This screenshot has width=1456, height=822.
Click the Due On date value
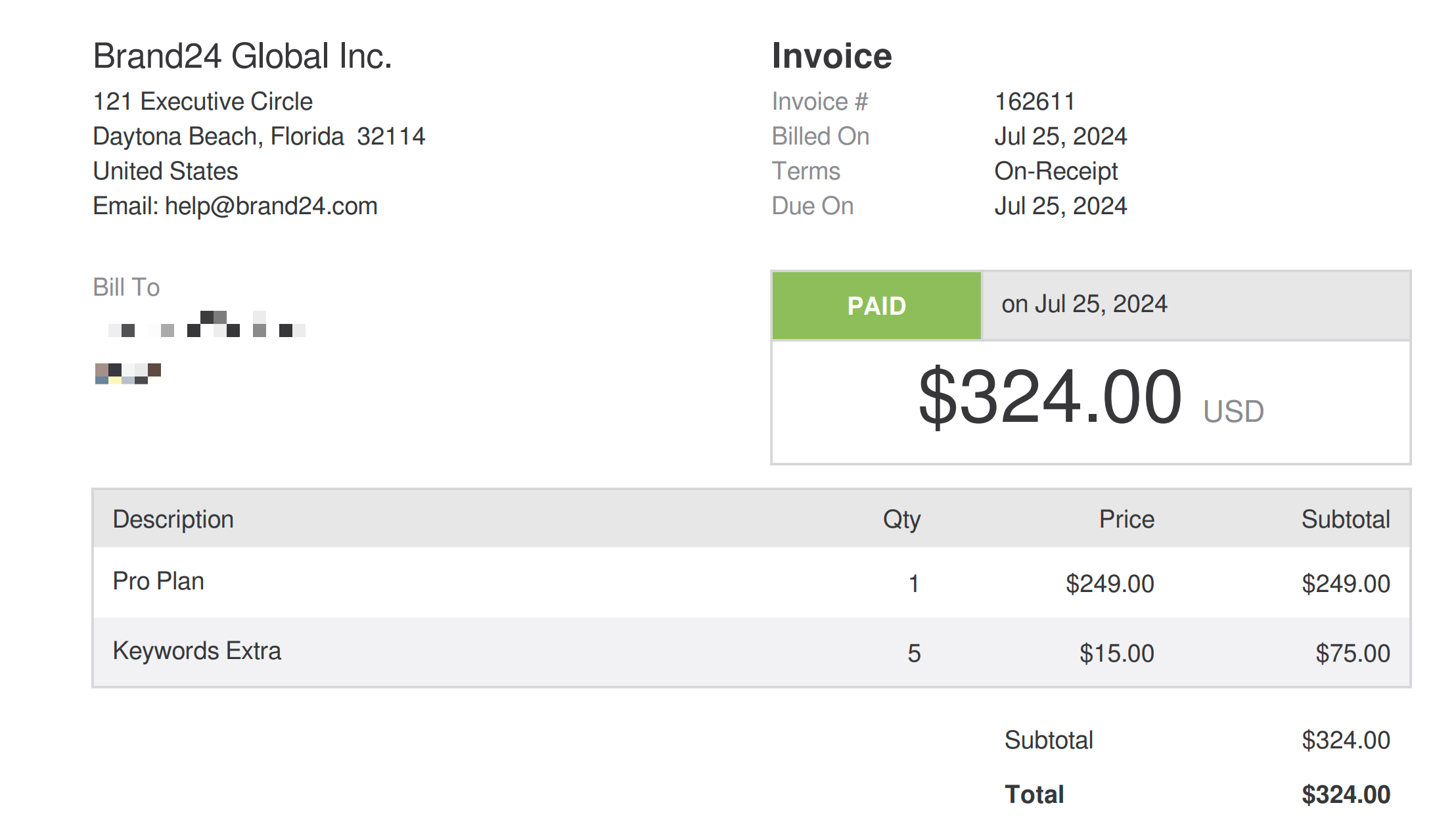1060,206
